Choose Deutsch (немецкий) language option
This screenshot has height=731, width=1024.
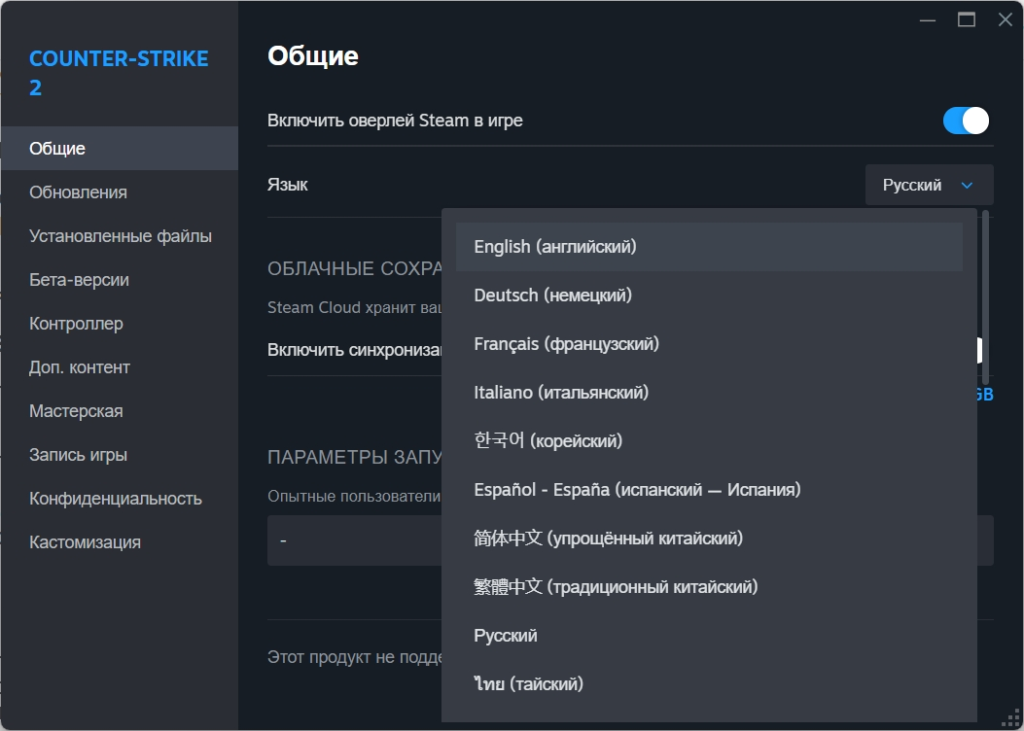[552, 295]
